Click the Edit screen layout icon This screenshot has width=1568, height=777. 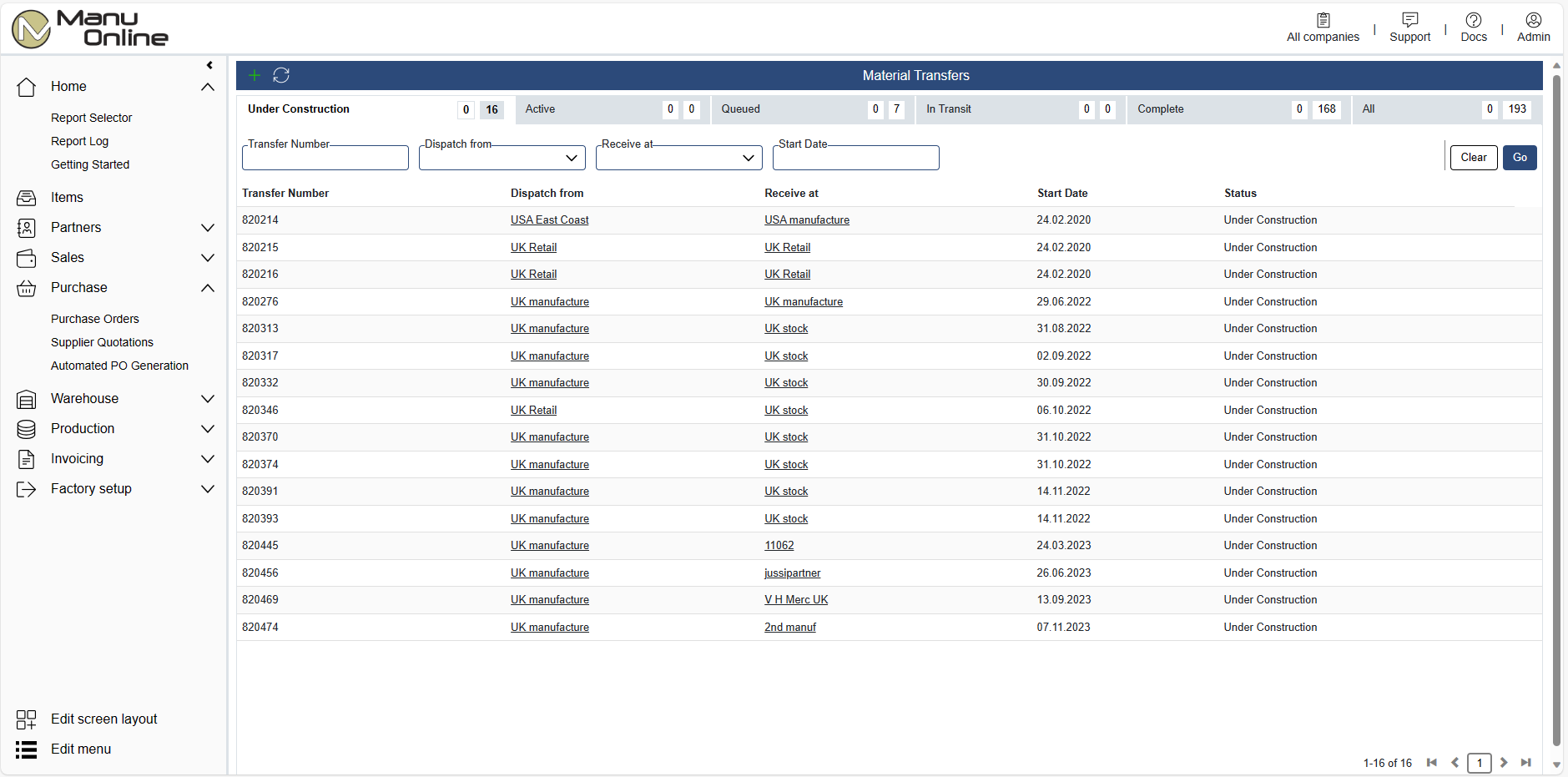point(27,719)
